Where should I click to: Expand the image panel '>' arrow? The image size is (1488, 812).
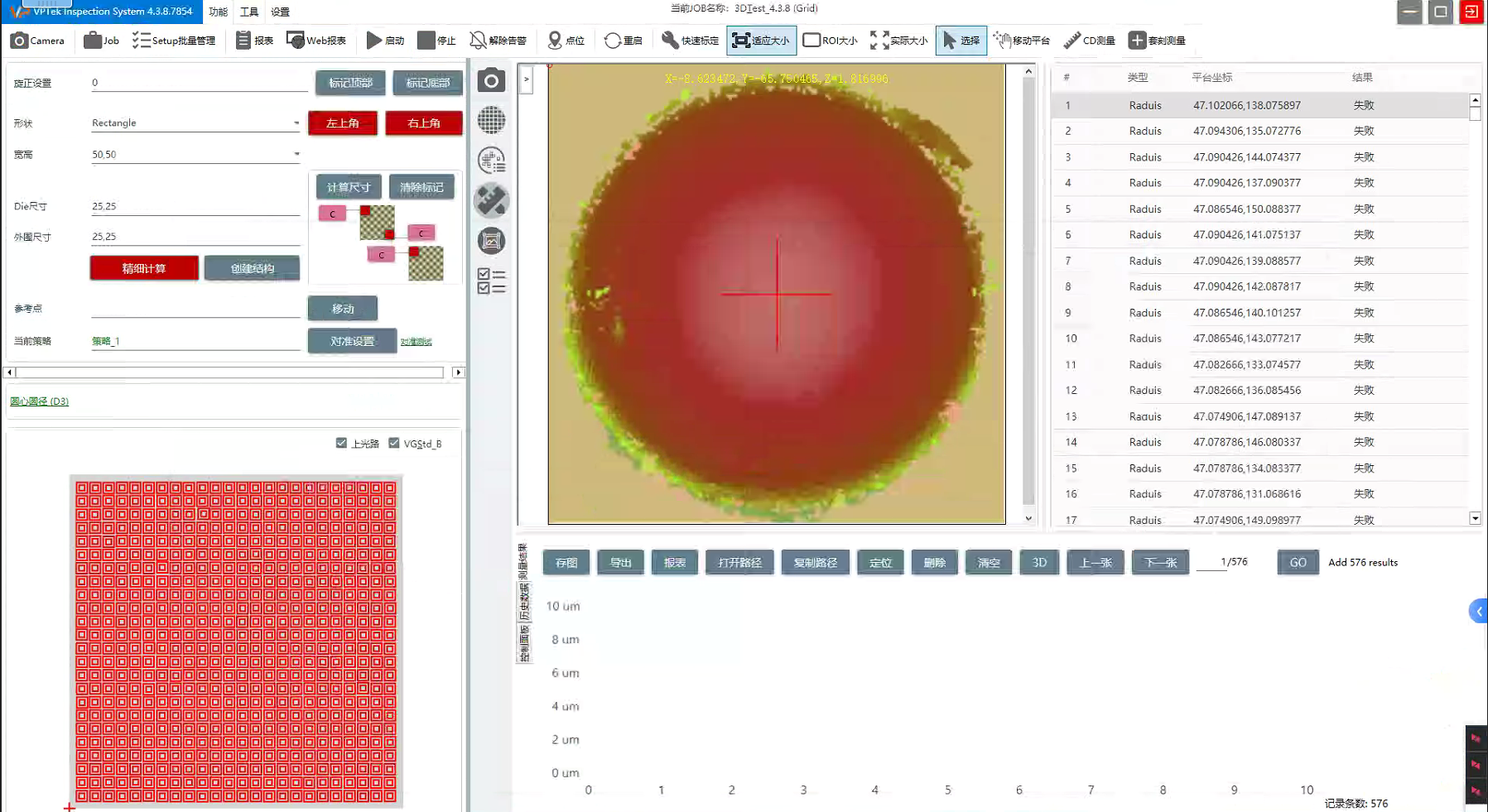click(526, 79)
